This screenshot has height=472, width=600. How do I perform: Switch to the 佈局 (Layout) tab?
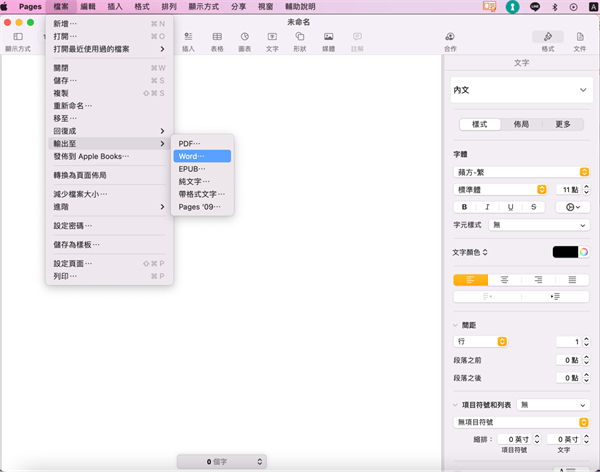click(x=521, y=125)
